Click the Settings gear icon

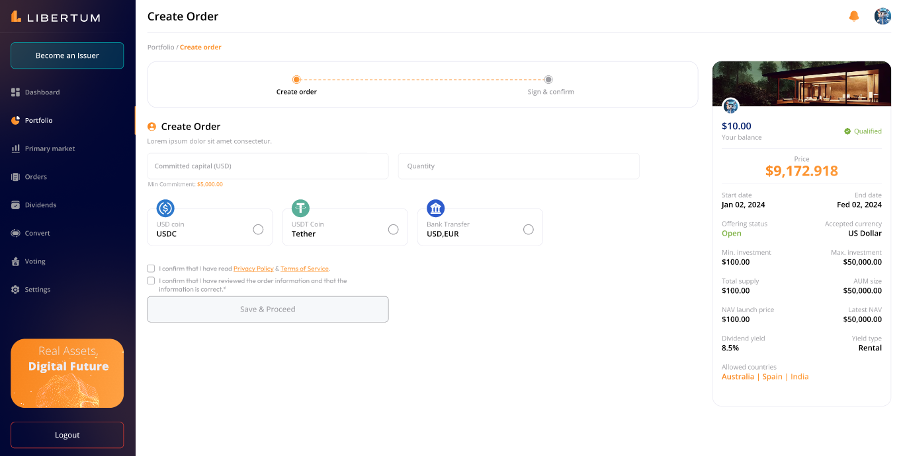coord(16,289)
